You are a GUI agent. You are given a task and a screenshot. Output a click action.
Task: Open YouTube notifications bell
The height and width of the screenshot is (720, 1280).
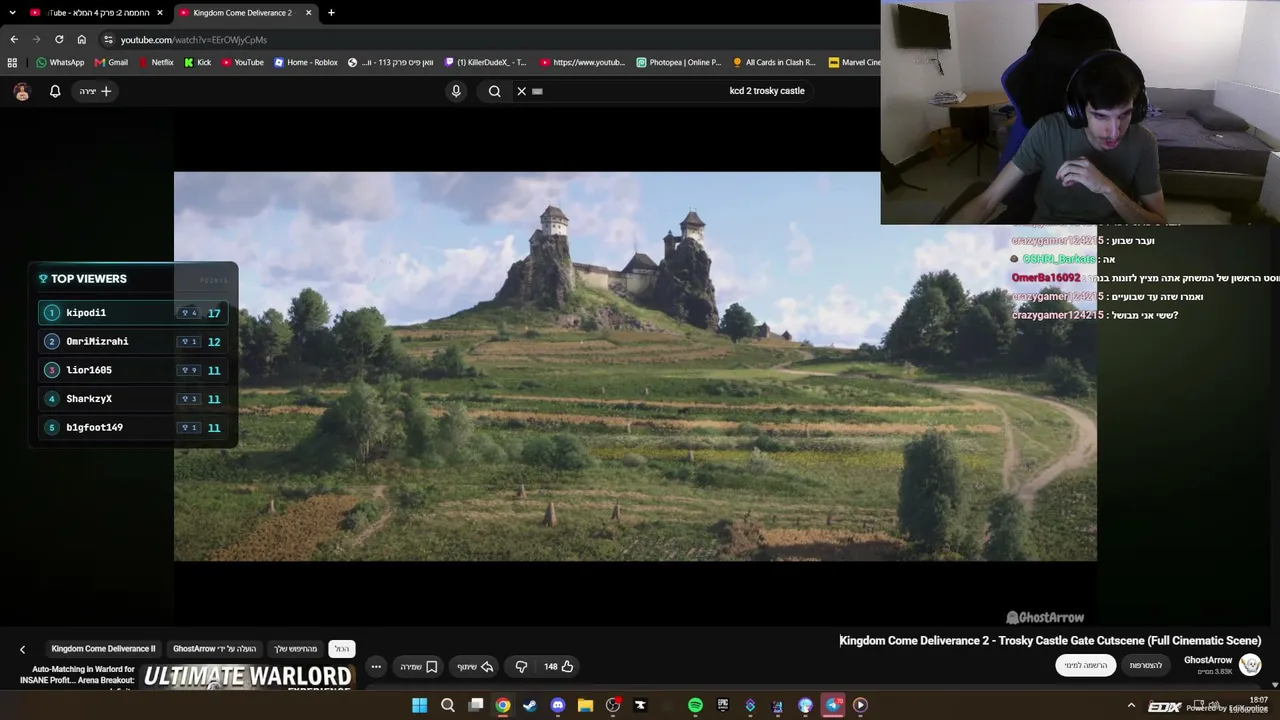(55, 91)
